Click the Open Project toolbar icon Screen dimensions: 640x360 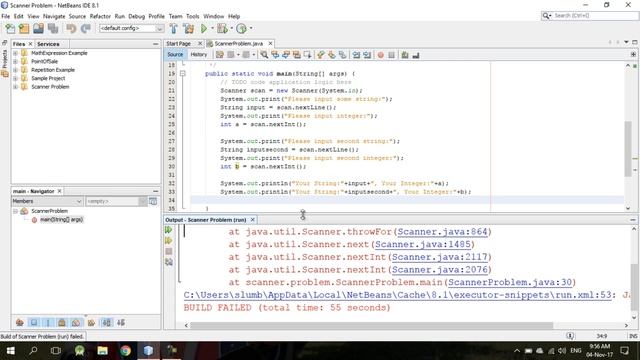[38, 29]
